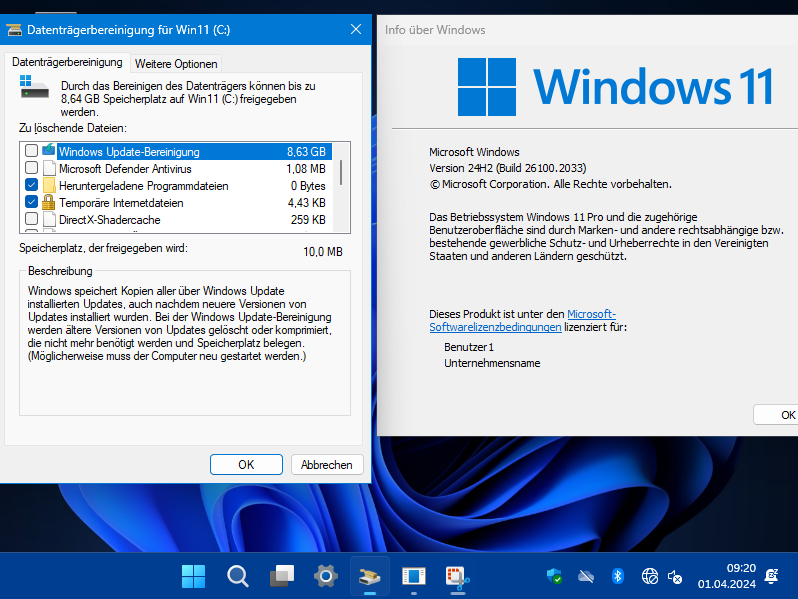Click the Unternehmensname text
The width and height of the screenshot is (798, 599).
tap(492, 363)
